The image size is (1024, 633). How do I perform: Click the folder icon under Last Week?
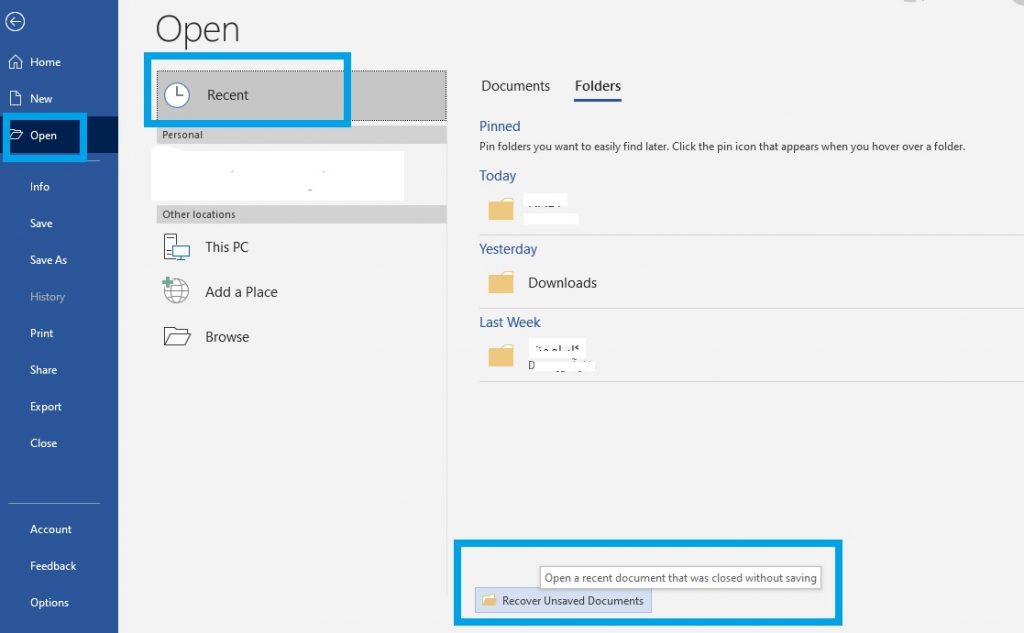pyautogui.click(x=501, y=356)
